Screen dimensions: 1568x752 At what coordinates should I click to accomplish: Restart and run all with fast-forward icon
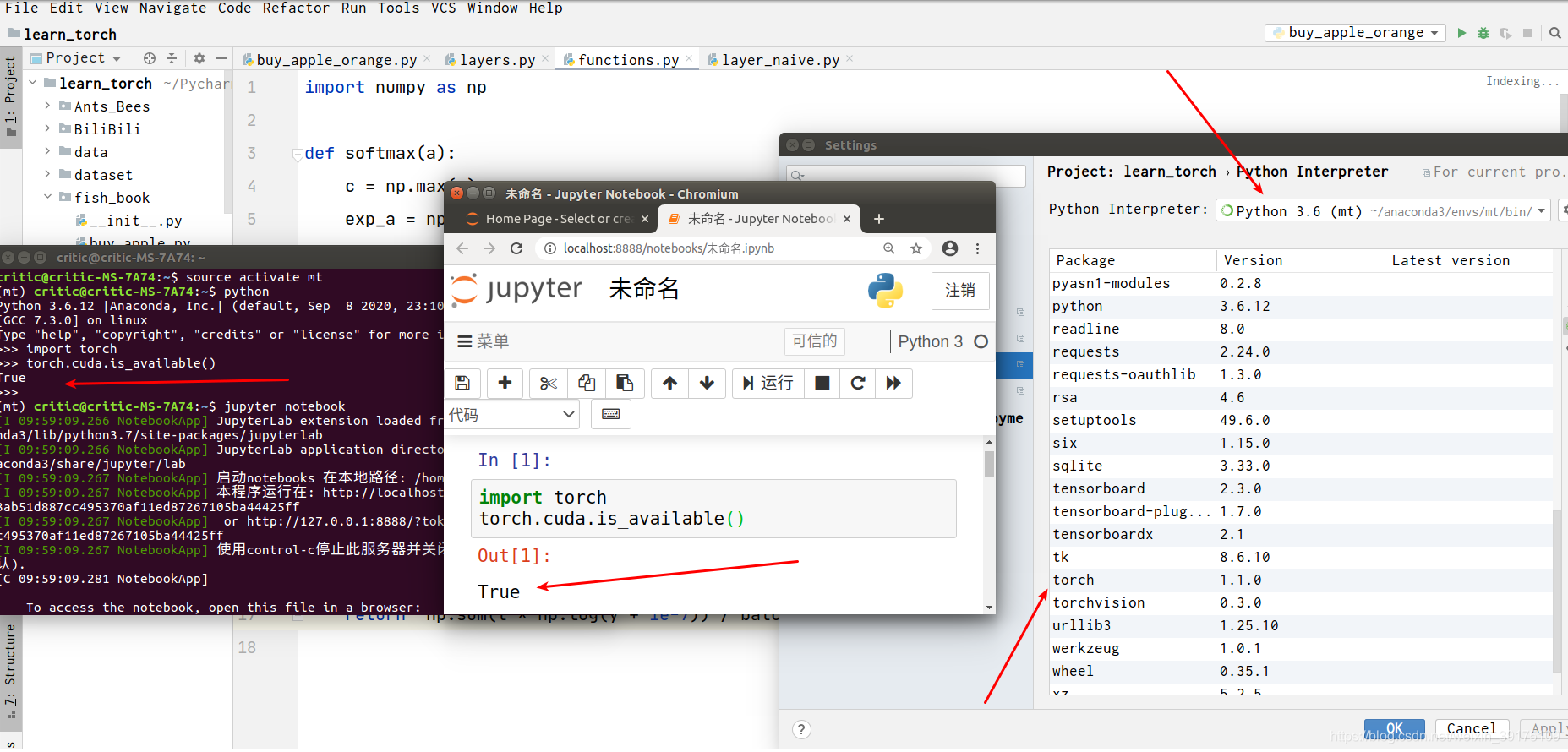coord(893,383)
